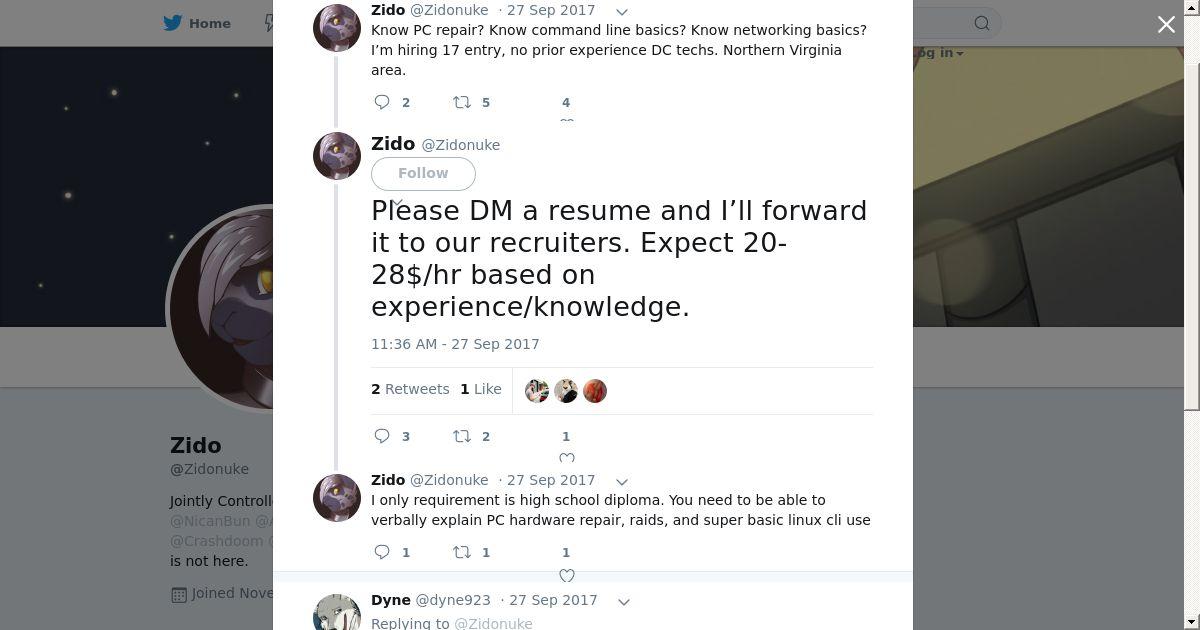1200x630 pixels.
Task: Reply to the 'high school diploma' tweet
Action: pos(382,552)
